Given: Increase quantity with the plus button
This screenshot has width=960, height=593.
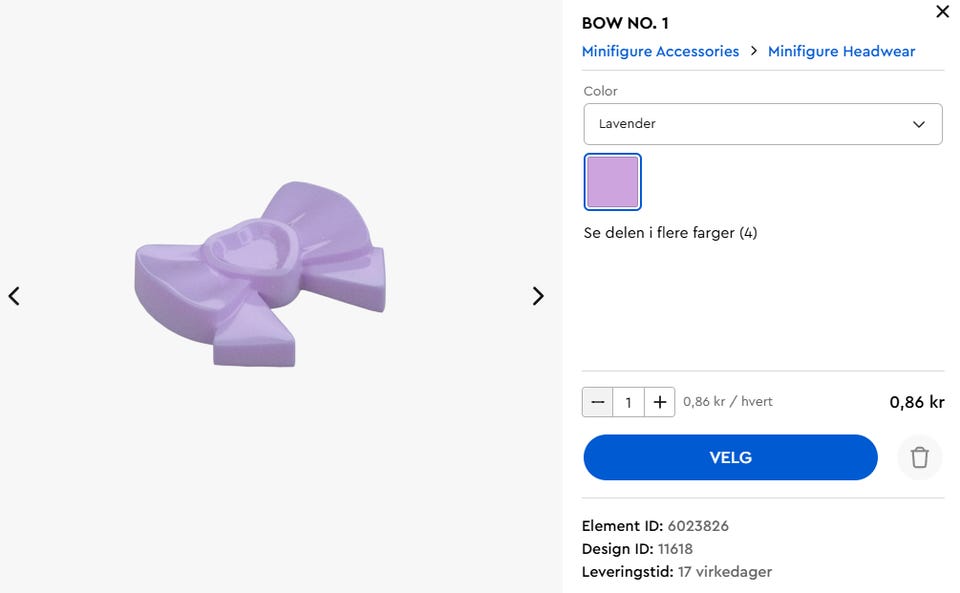Looking at the screenshot, I should [x=659, y=402].
